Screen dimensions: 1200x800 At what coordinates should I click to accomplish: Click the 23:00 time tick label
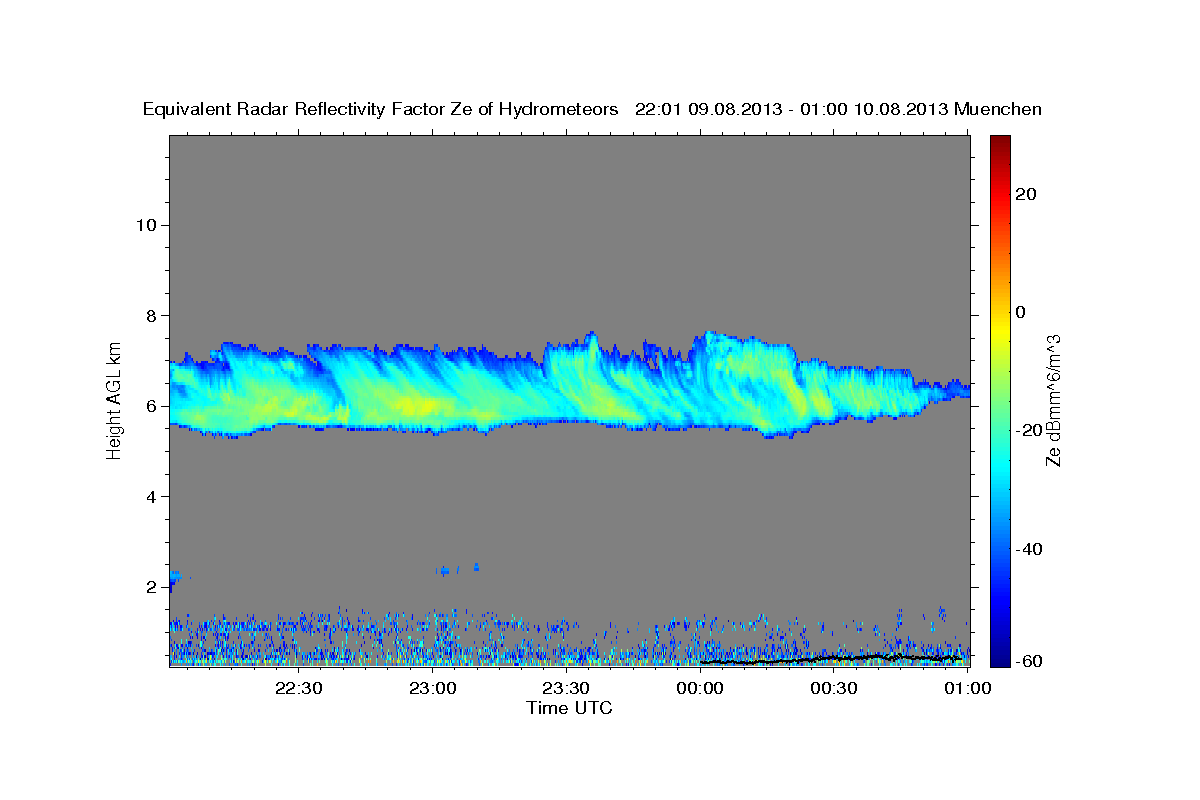[432, 688]
